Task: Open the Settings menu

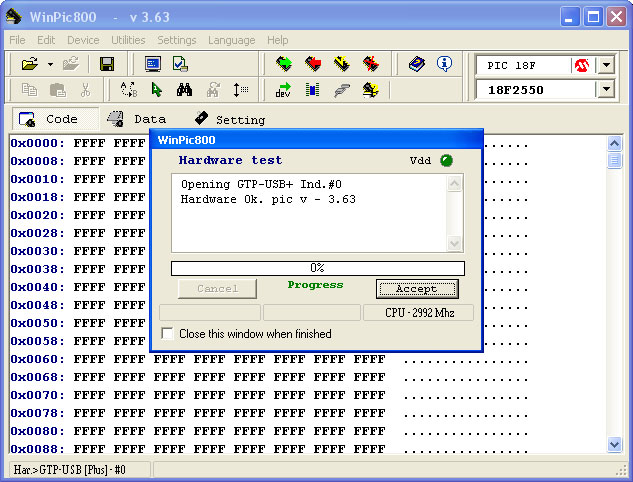Action: click(177, 40)
